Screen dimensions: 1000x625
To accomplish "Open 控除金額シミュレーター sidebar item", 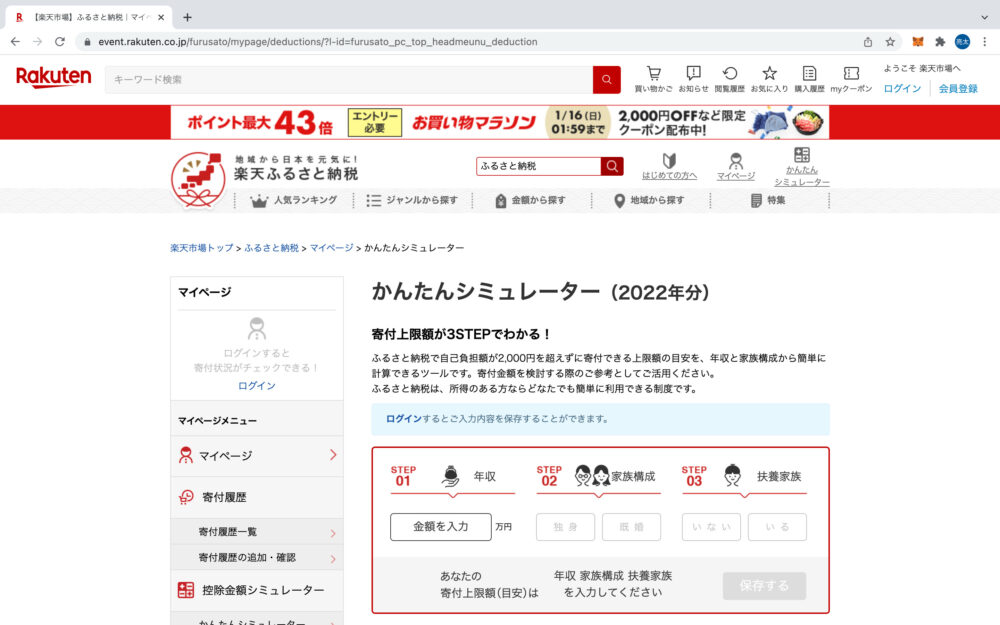I will [x=257, y=590].
